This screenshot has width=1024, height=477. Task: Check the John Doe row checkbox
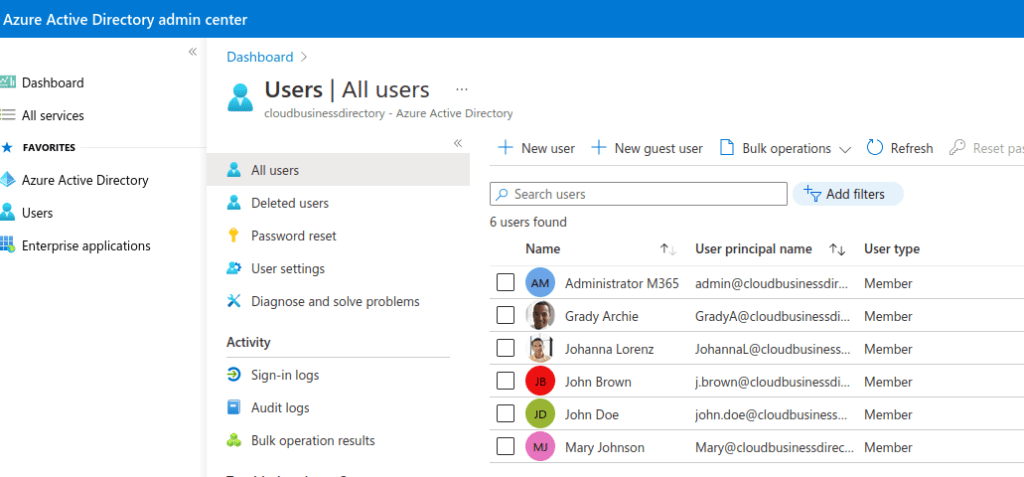coord(505,413)
